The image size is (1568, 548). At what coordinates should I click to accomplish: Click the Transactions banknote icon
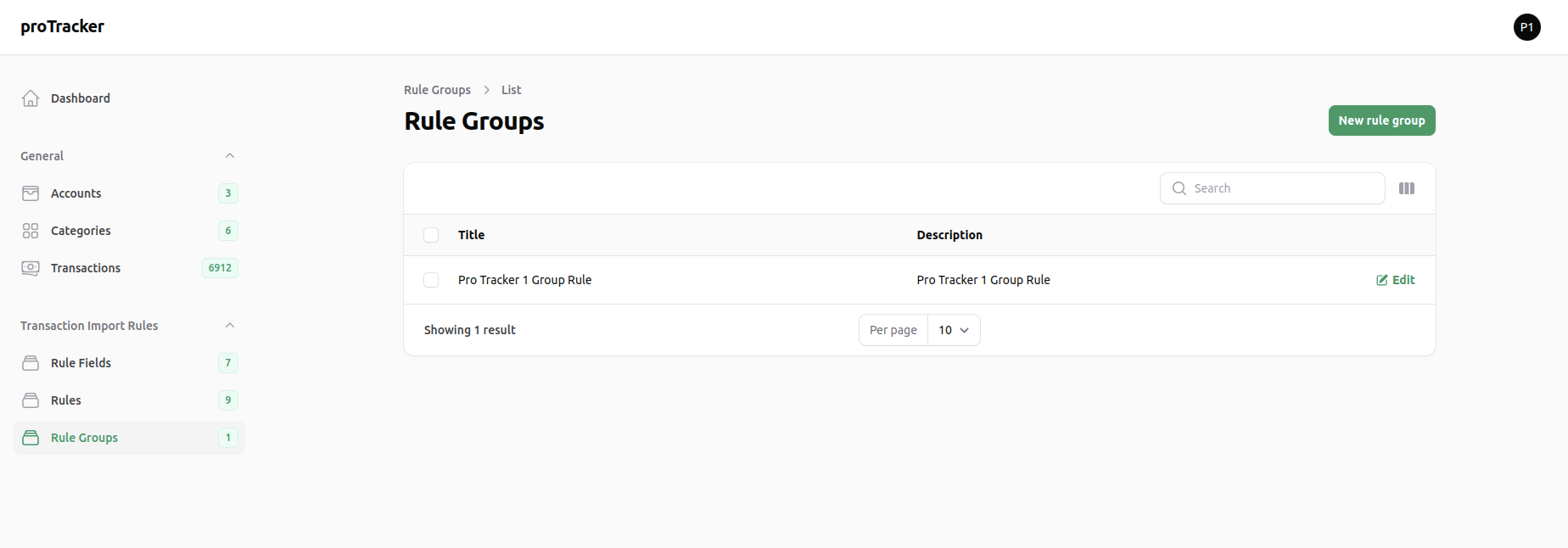(x=31, y=268)
